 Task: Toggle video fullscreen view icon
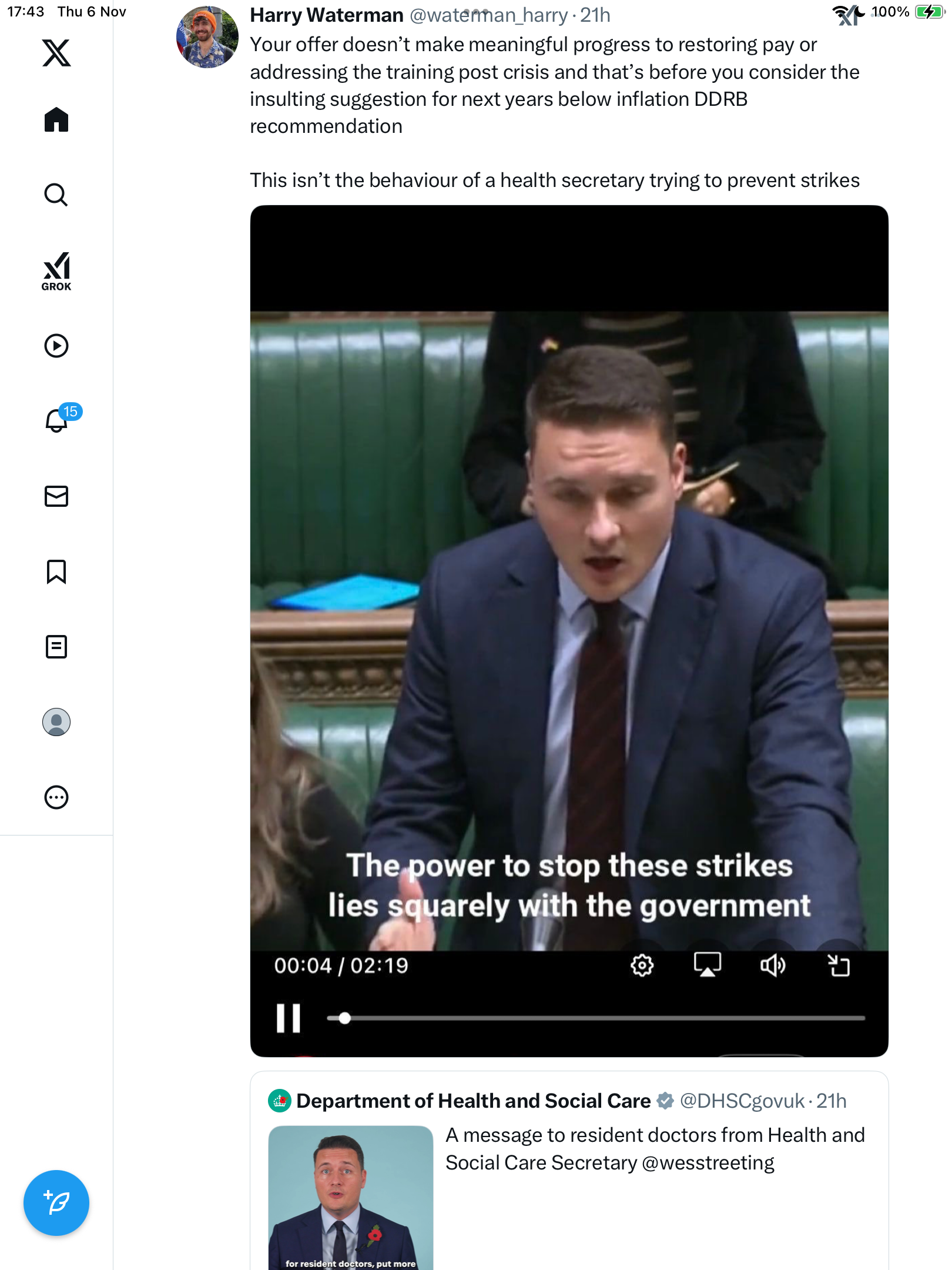point(839,965)
